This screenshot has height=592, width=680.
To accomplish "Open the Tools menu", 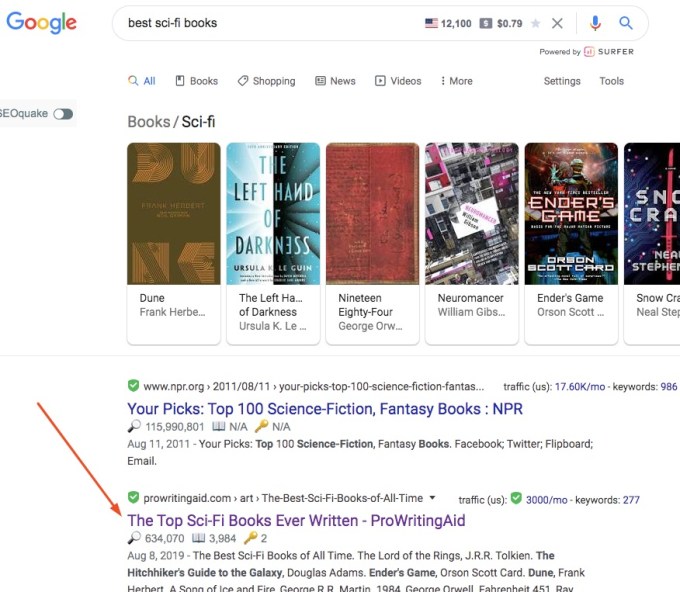I will tap(611, 81).
